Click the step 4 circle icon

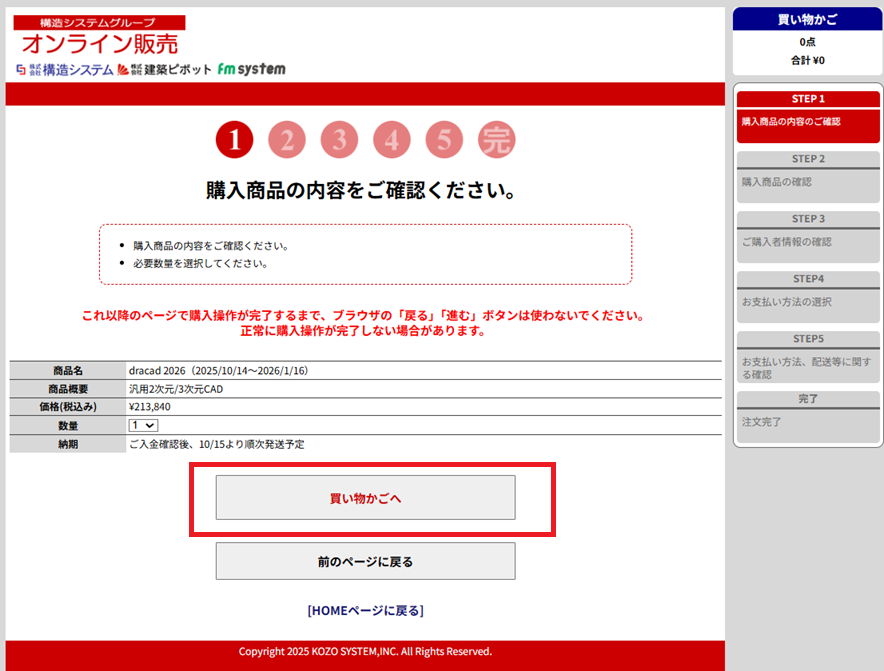tap(391, 141)
